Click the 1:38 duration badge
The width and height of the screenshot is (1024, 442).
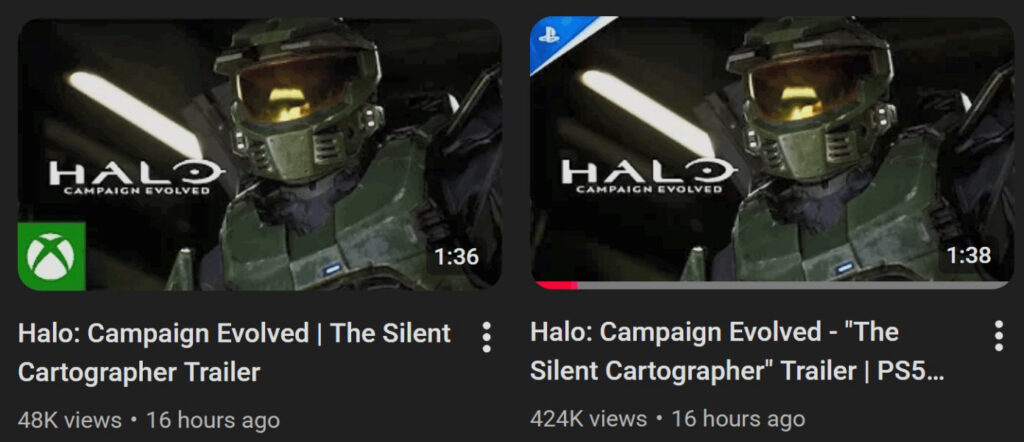pyautogui.click(x=969, y=255)
